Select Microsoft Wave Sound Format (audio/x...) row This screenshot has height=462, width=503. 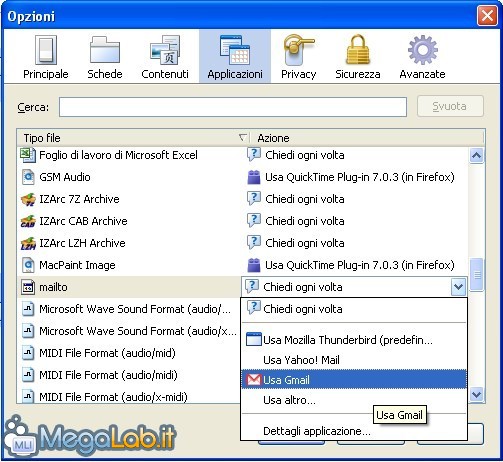(x=129, y=331)
